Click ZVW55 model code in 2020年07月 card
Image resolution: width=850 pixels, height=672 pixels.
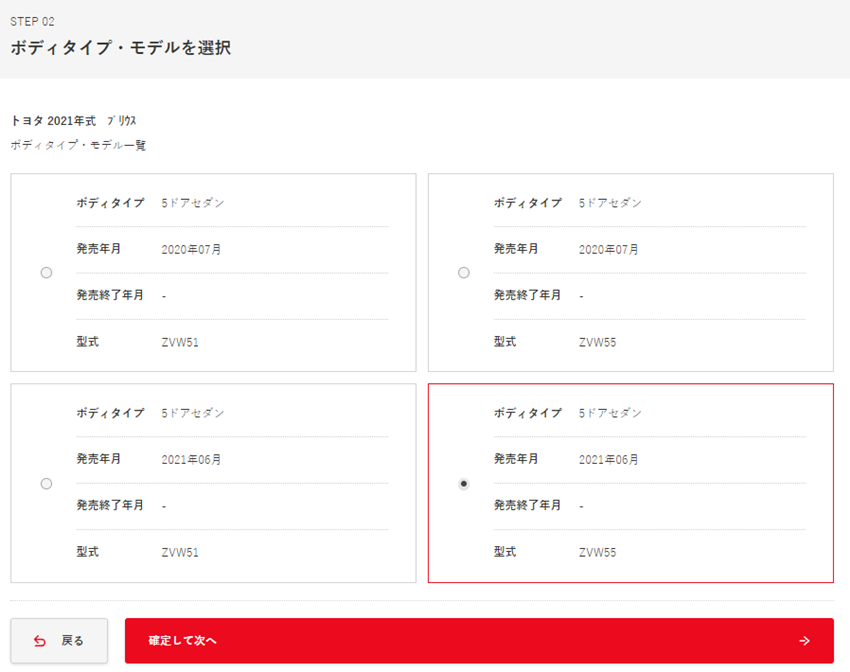pos(597,342)
